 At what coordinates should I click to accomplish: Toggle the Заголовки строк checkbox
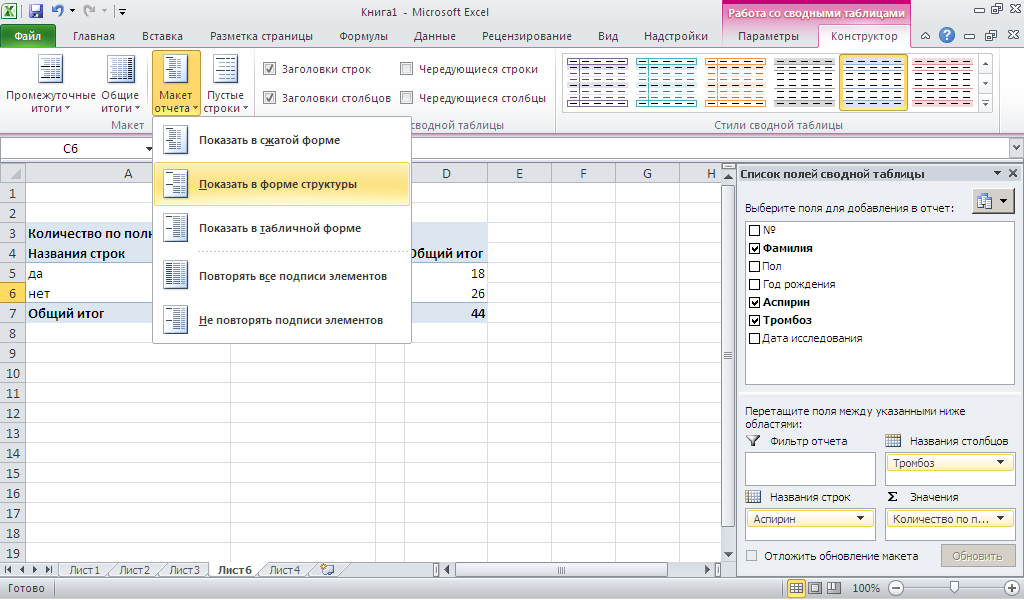pyautogui.click(x=269, y=69)
